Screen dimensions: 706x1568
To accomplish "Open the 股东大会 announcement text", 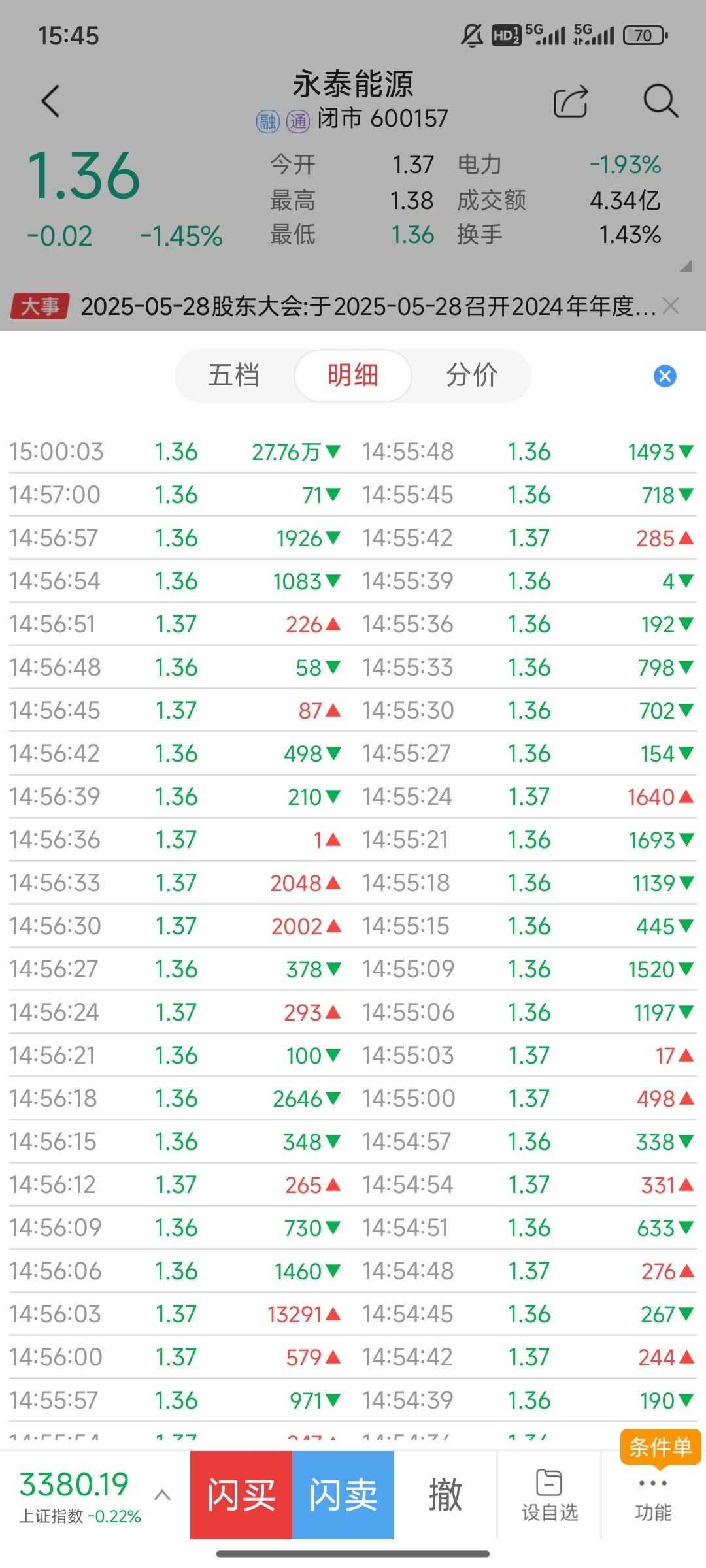I will pos(368,306).
